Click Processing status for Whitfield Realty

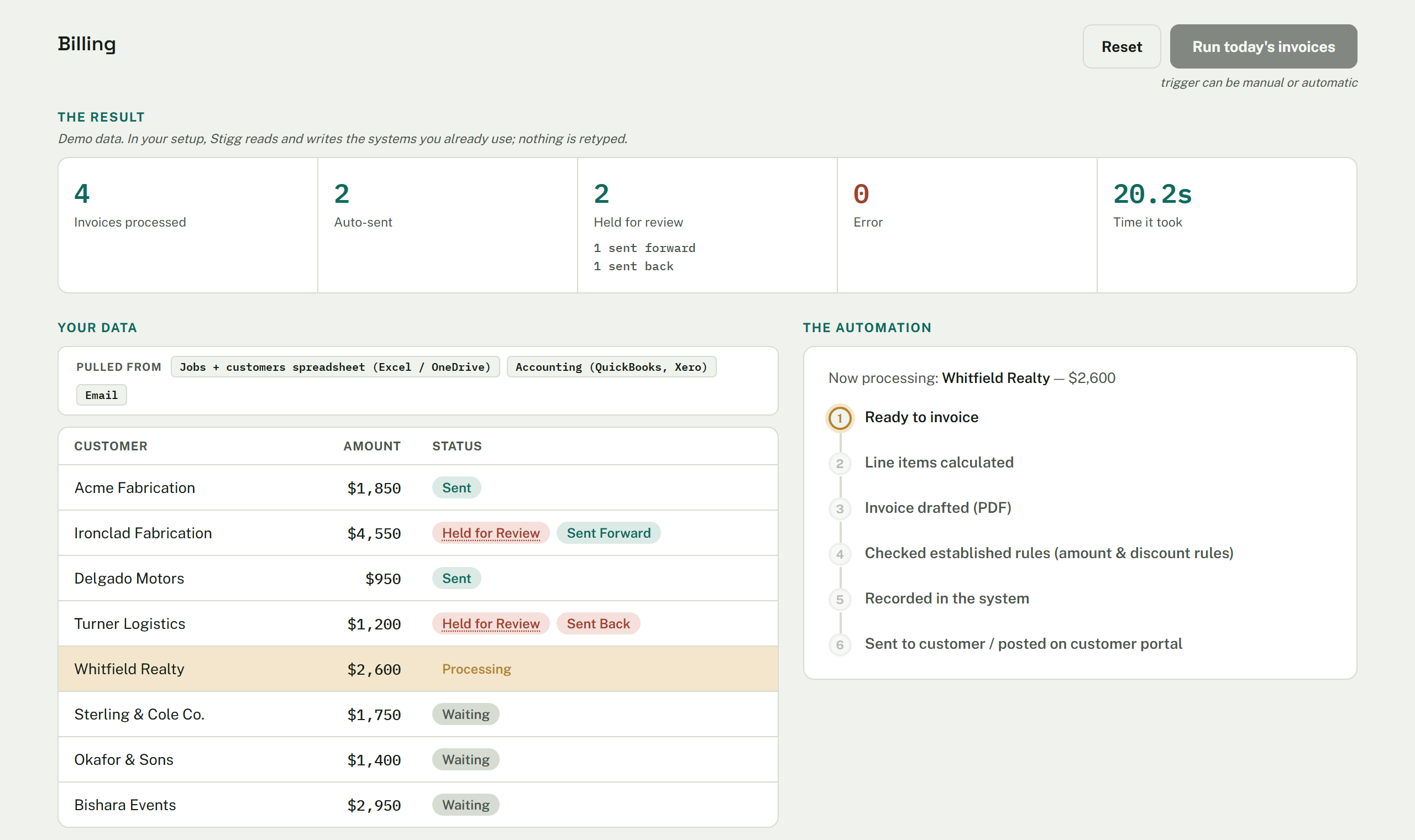[x=476, y=669]
